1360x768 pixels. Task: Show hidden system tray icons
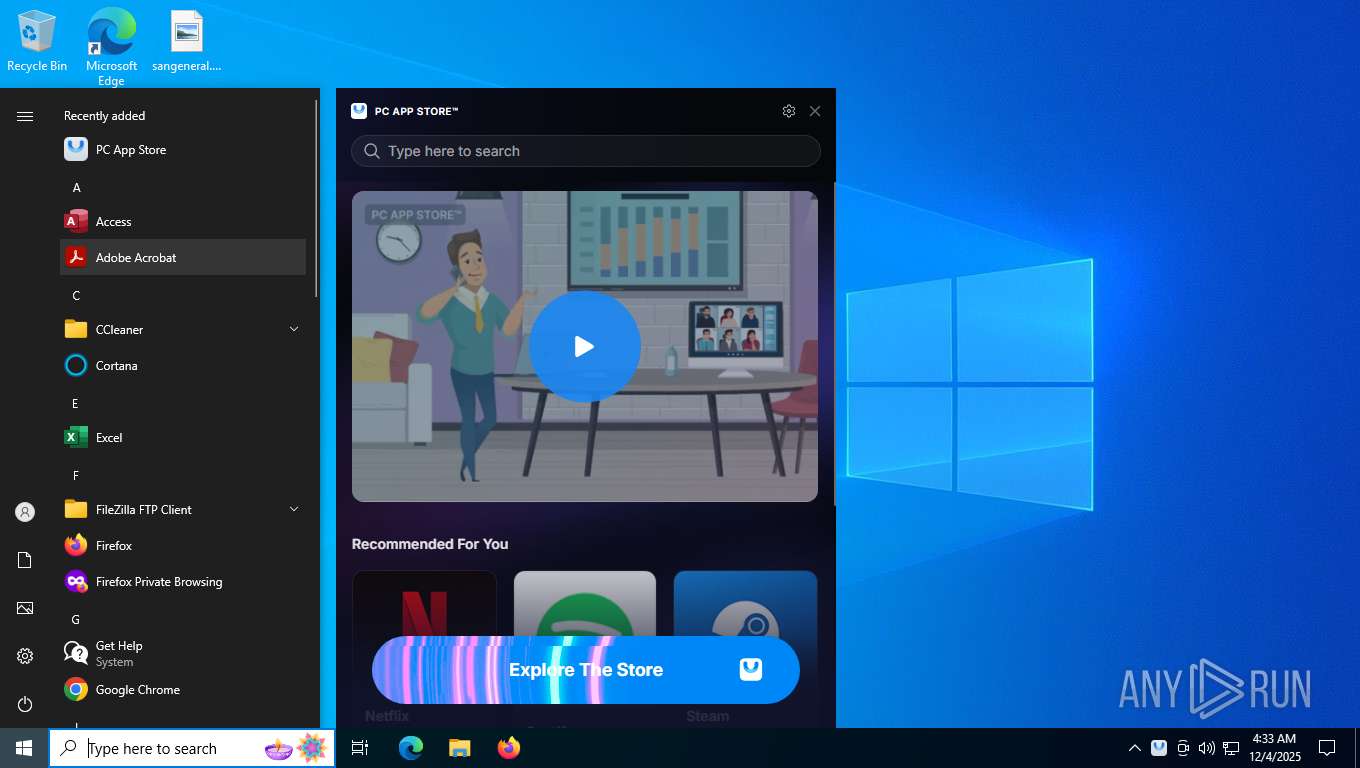[x=1134, y=748]
